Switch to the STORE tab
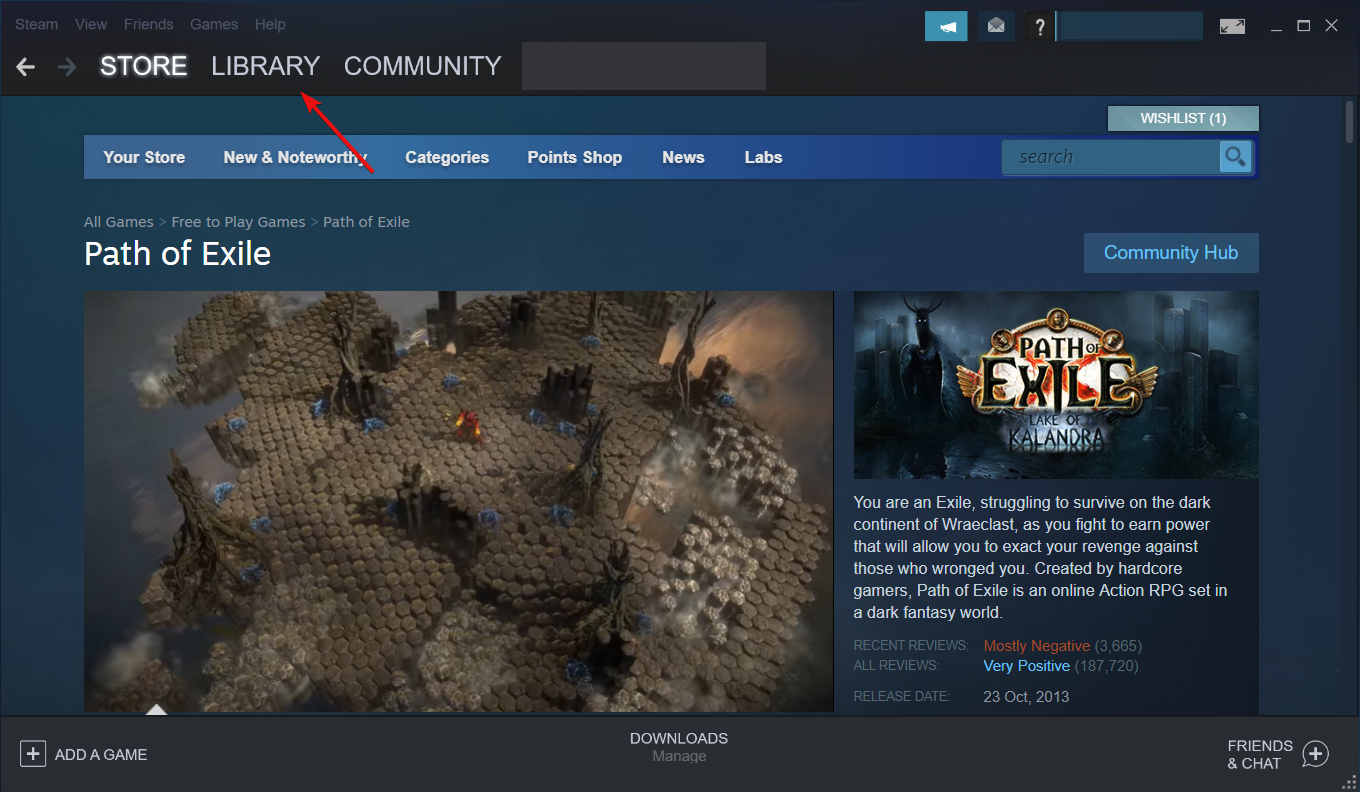1360x792 pixels. click(x=144, y=66)
